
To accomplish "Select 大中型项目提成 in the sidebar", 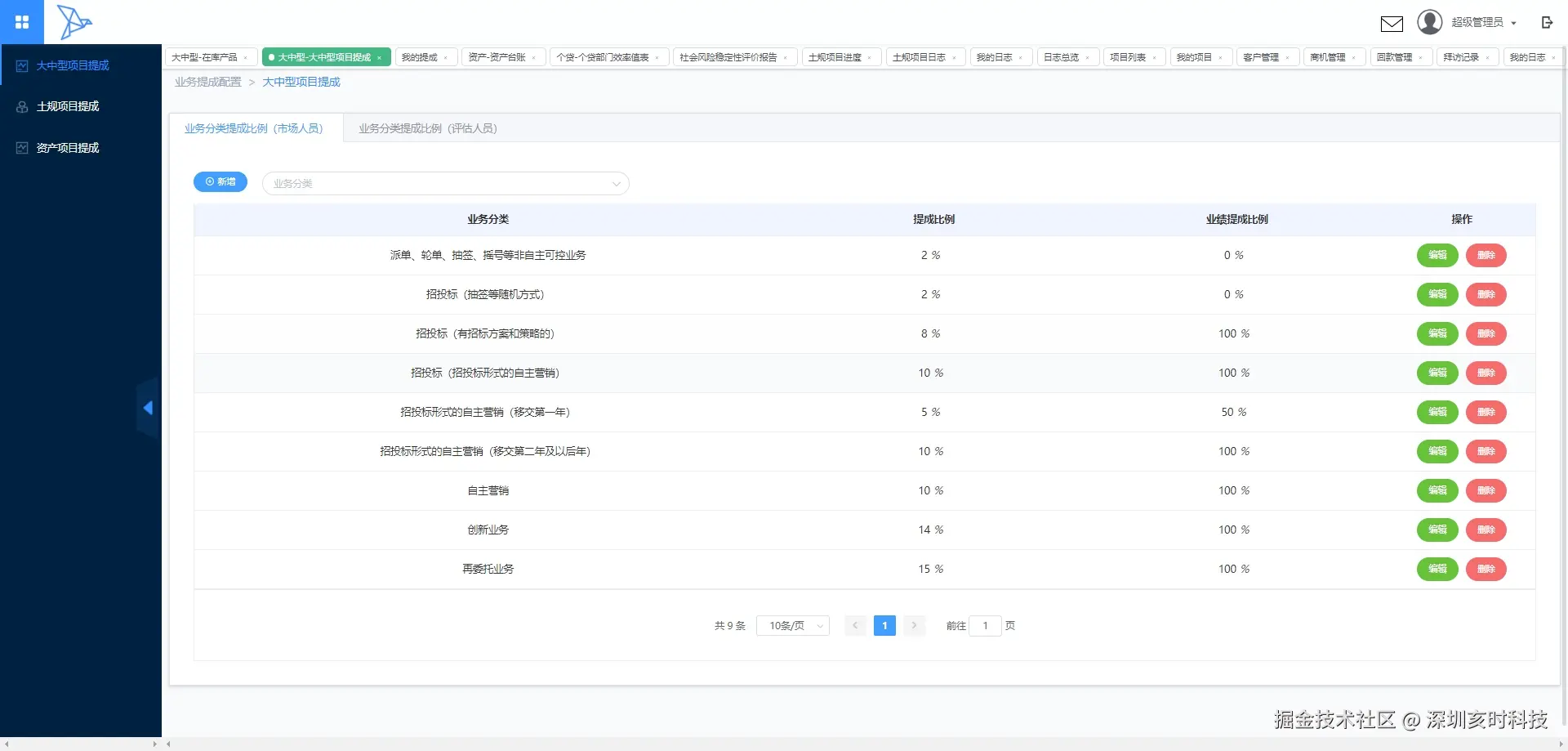I will tap(81, 65).
